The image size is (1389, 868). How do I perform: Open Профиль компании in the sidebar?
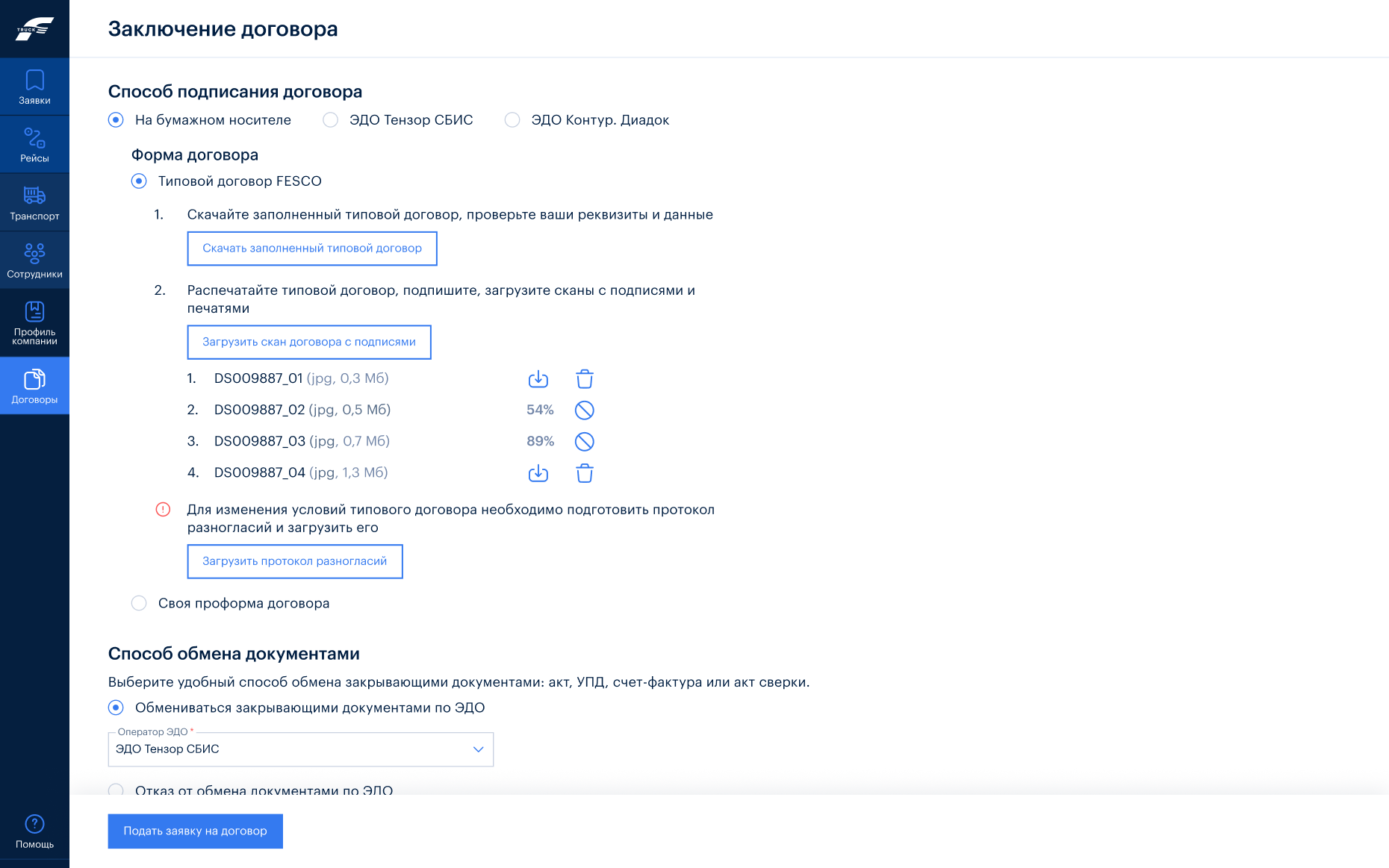34,323
